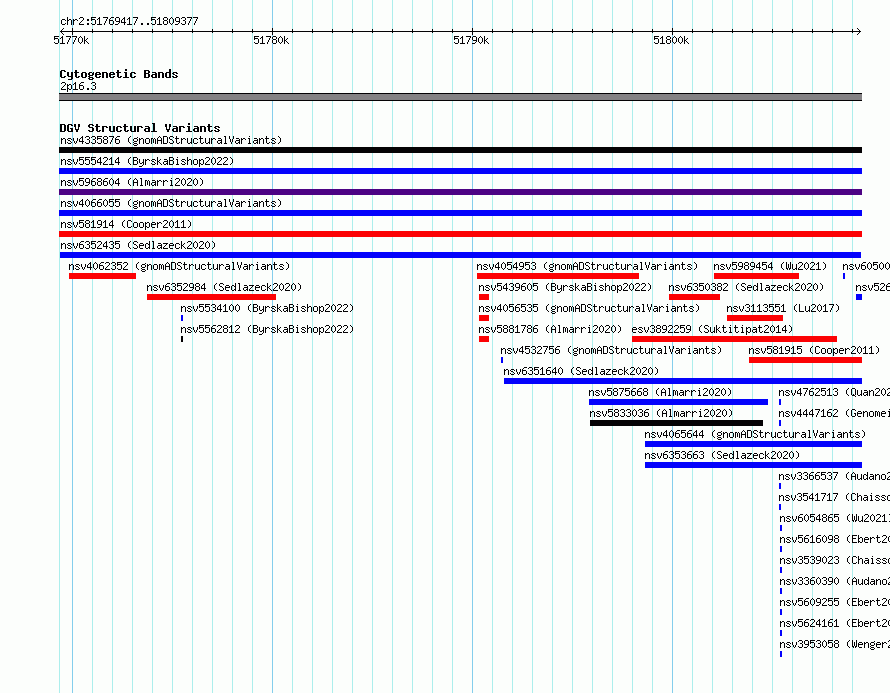This screenshot has width=890, height=693.
Task: Open the nsv3541717 Chaisson label
Action: [834, 497]
